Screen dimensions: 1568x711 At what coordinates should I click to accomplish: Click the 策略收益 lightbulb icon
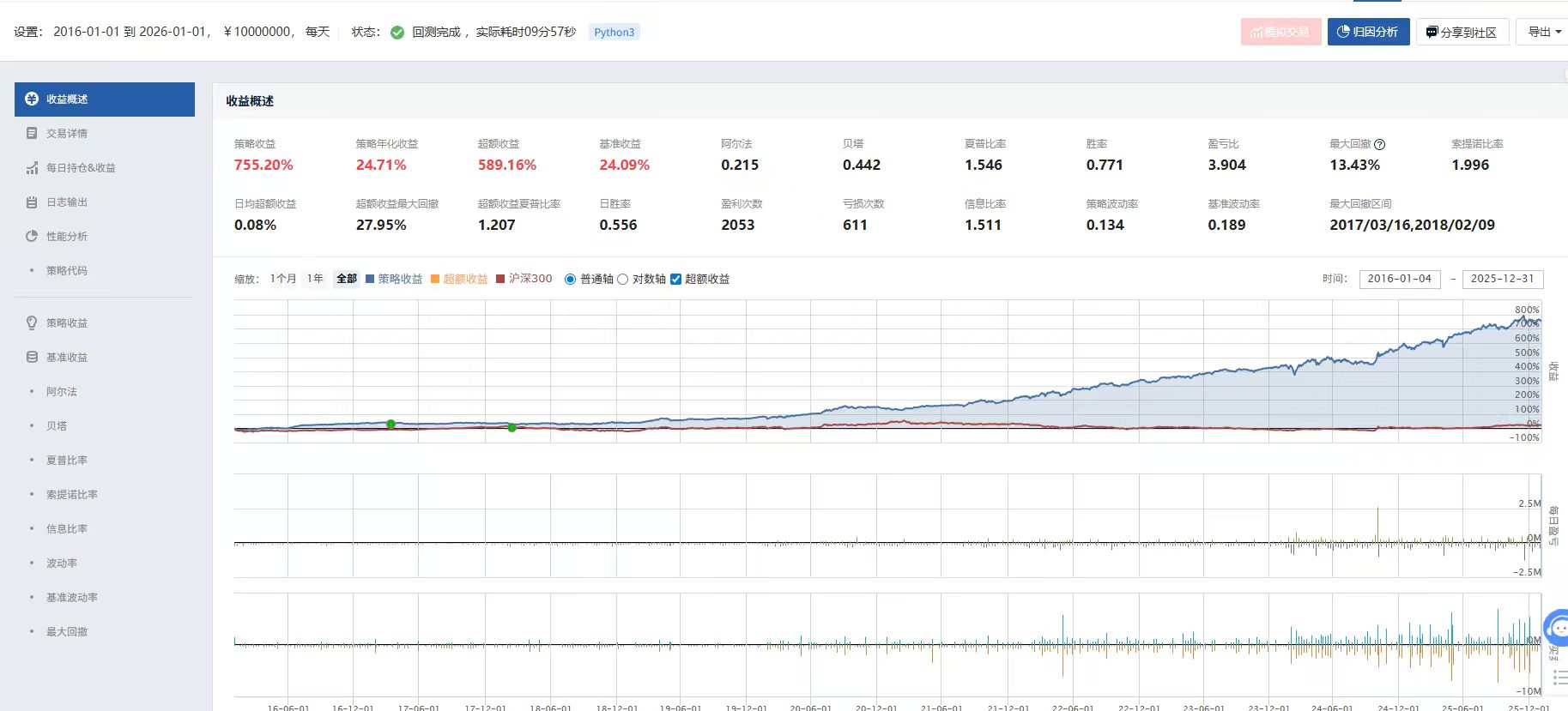[x=32, y=322]
